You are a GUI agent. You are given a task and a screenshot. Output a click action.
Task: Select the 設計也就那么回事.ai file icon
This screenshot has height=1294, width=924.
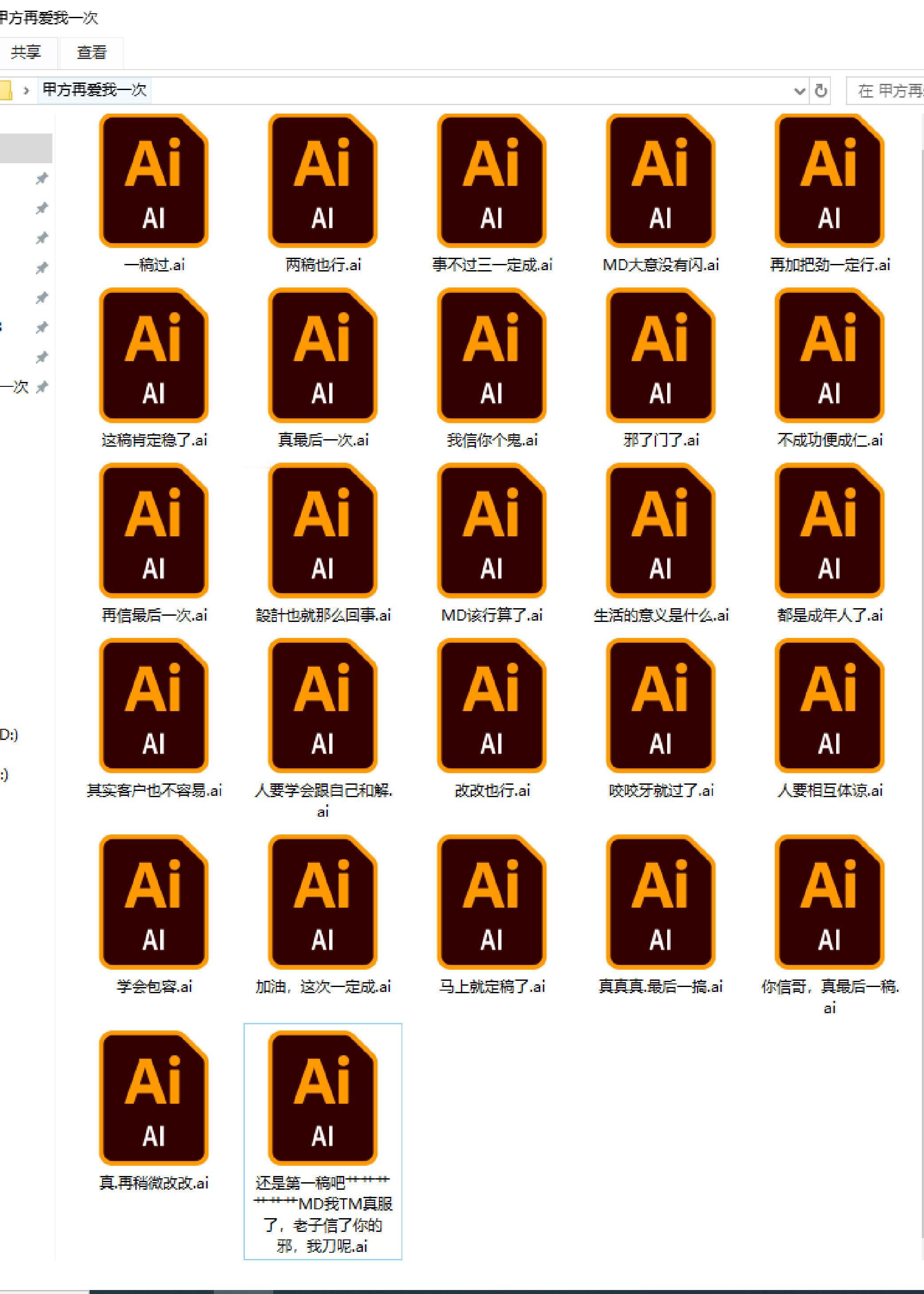coord(322,531)
